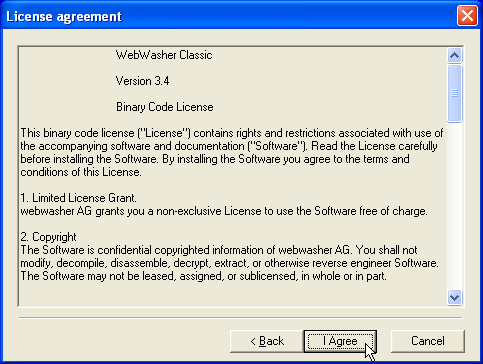Click the line 'The Software may not be leased'
Viewport: 483px width, 364px height.
(x=203, y=276)
